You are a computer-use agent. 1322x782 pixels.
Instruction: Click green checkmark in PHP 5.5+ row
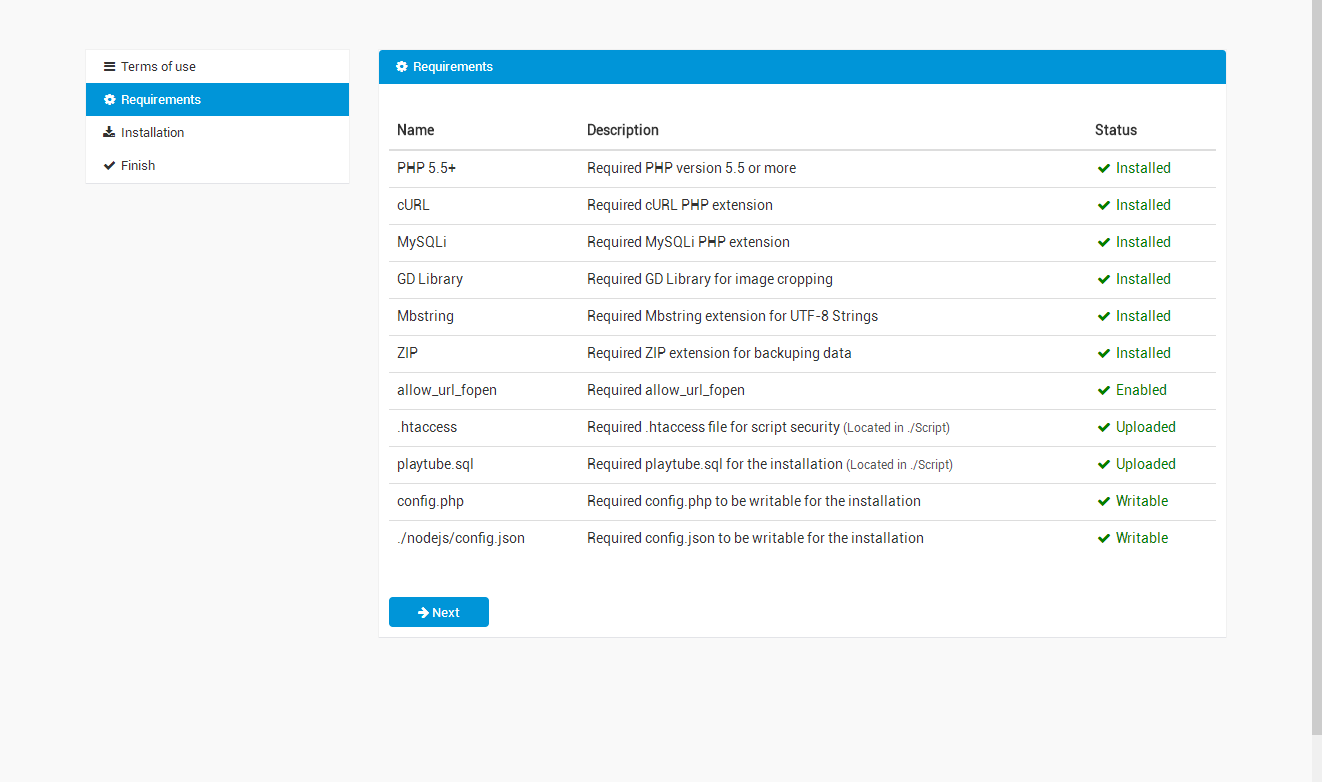pos(1104,168)
